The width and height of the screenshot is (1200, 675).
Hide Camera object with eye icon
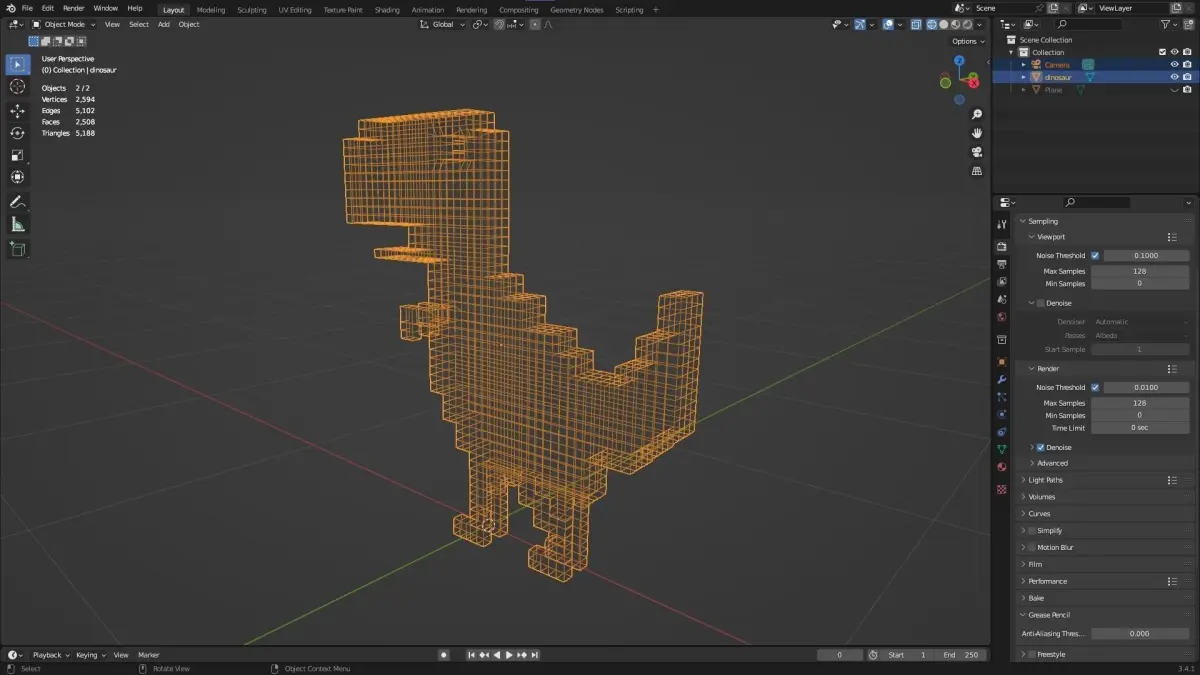point(1175,64)
